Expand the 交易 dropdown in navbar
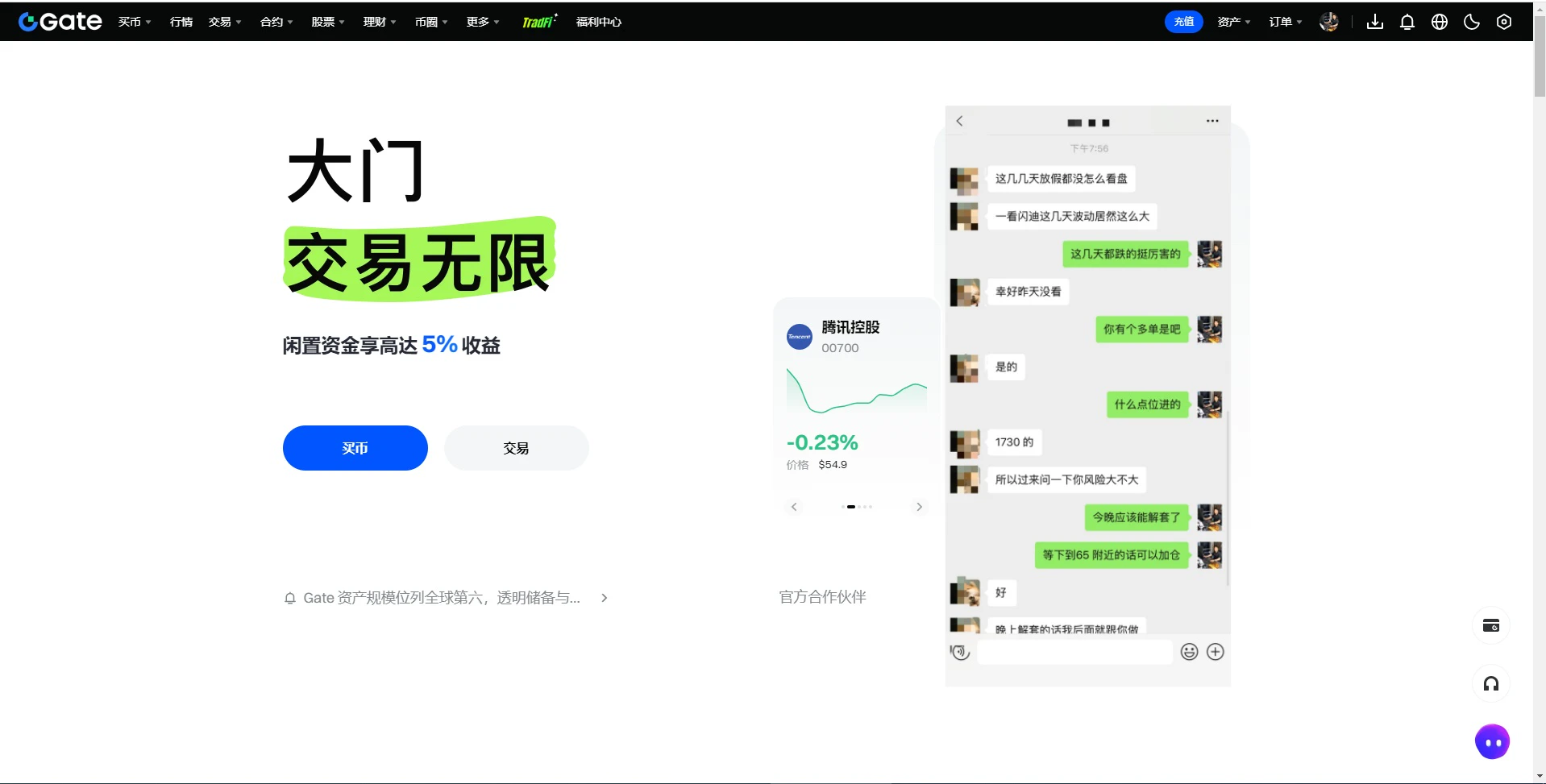This screenshot has height=784, width=1546. click(x=225, y=22)
